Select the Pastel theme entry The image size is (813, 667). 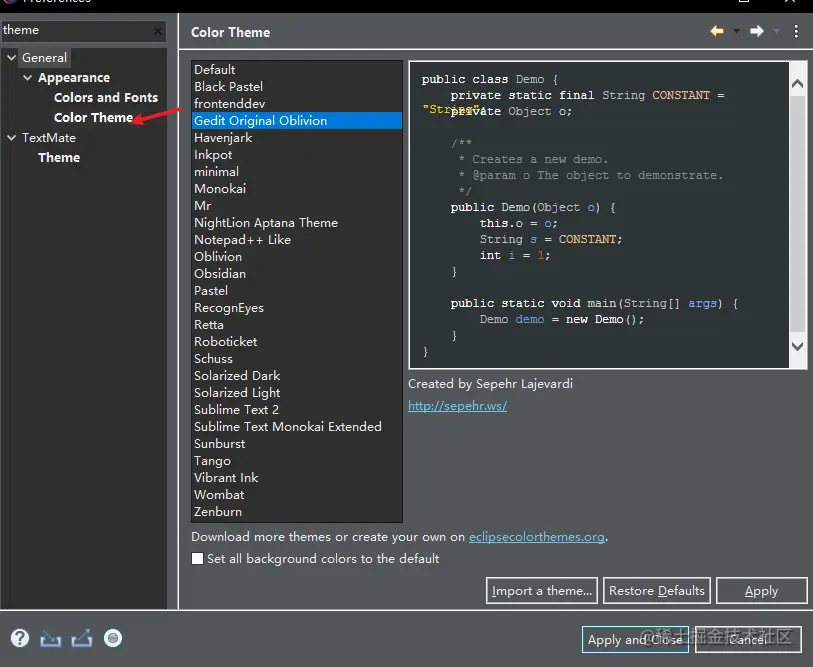[297, 290]
